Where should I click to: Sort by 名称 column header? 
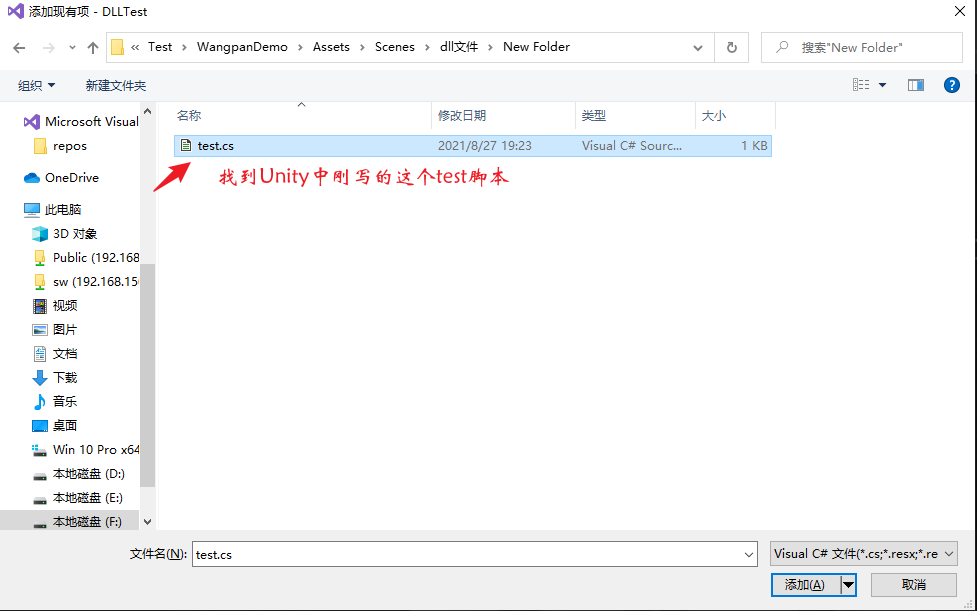302,116
